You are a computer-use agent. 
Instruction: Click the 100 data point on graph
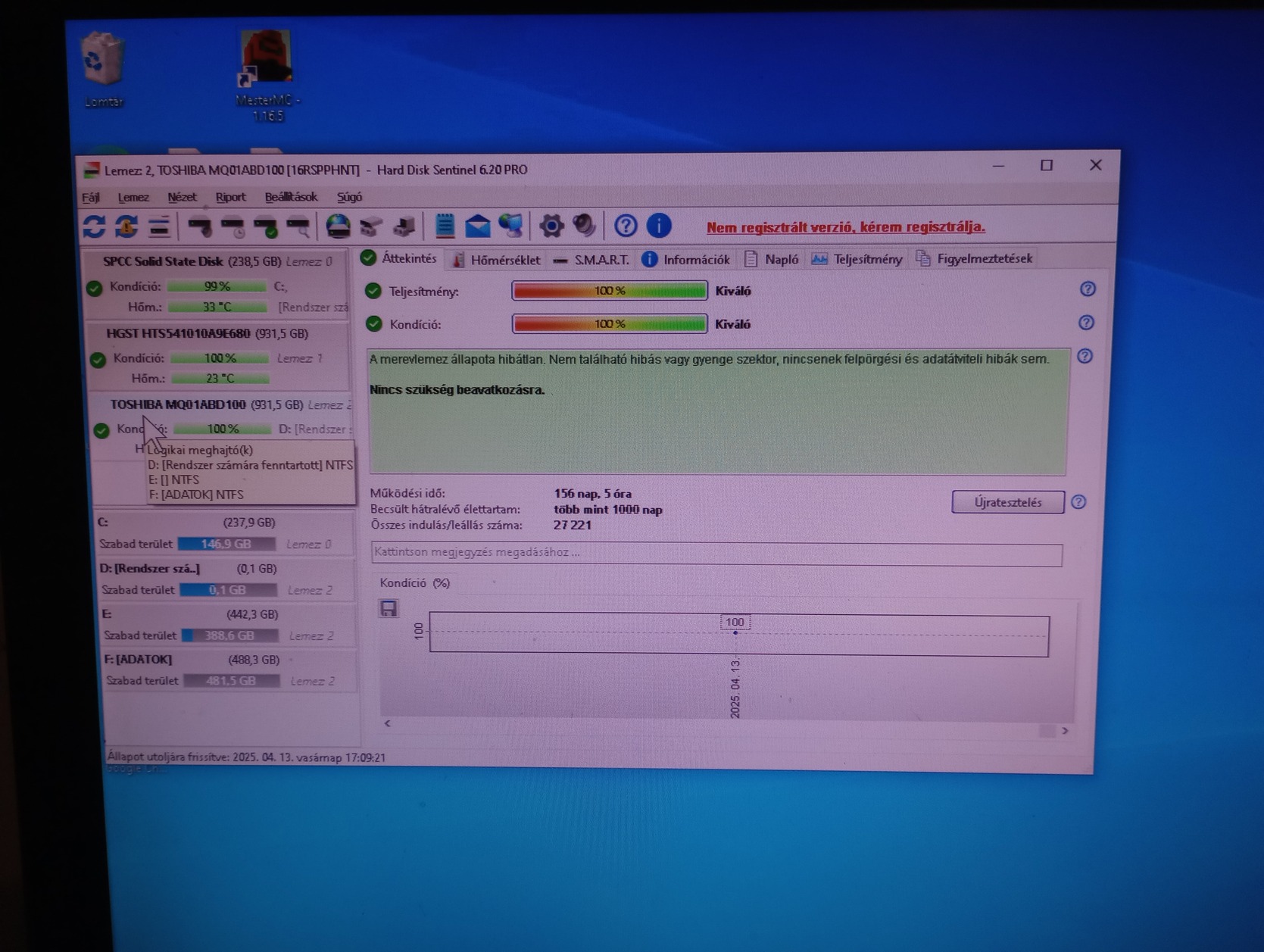[x=735, y=632]
